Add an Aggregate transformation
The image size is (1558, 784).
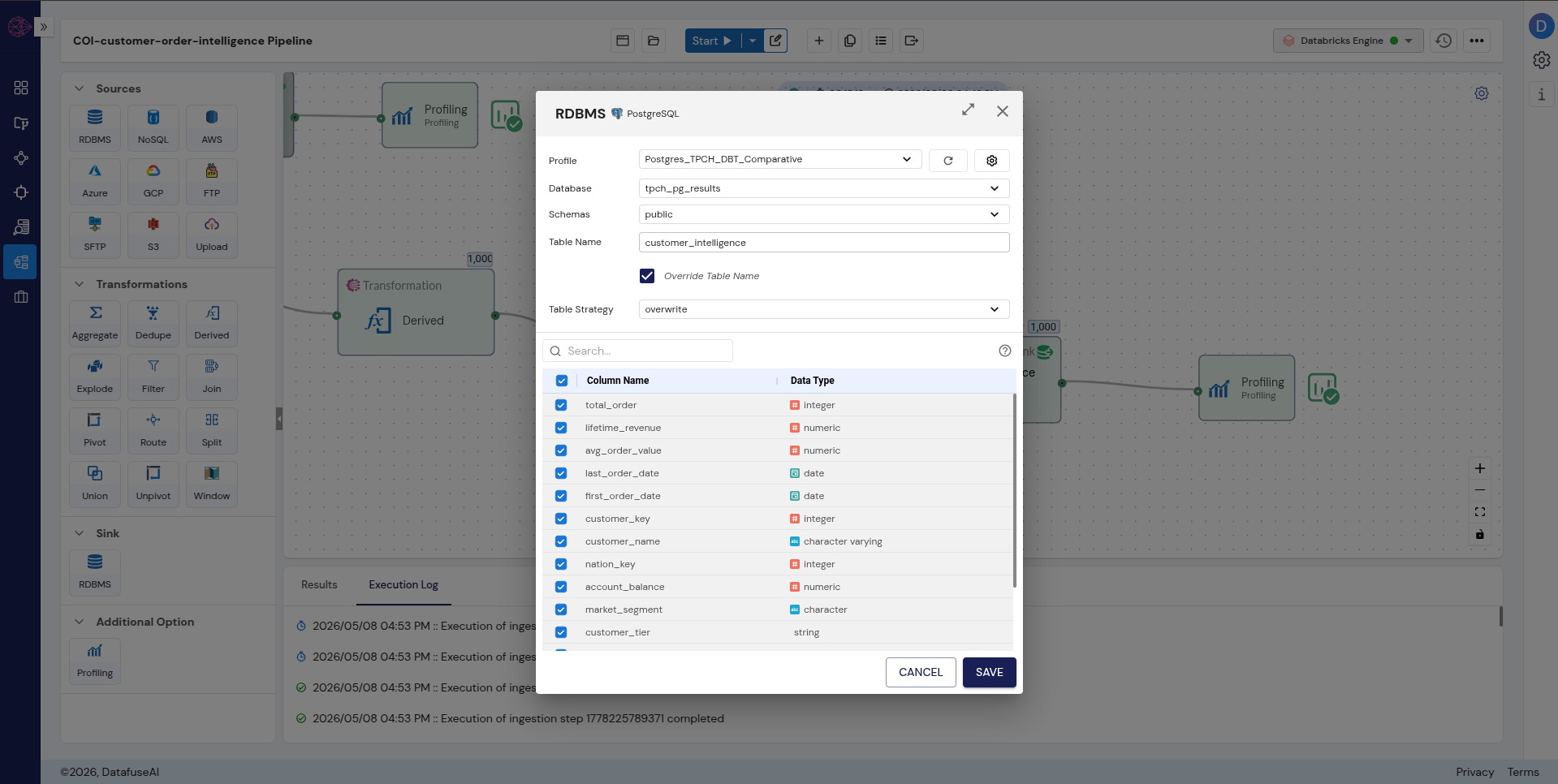pyautogui.click(x=95, y=322)
